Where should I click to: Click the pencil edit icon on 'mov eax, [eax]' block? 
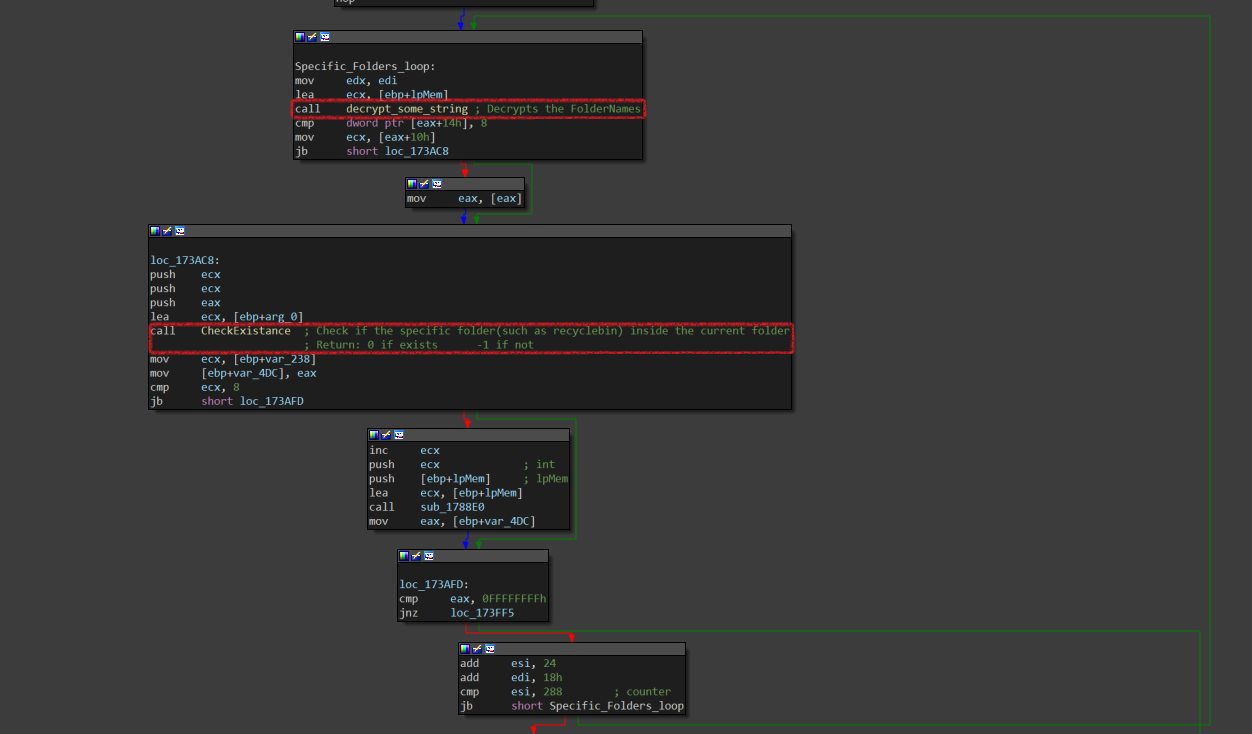coord(424,184)
